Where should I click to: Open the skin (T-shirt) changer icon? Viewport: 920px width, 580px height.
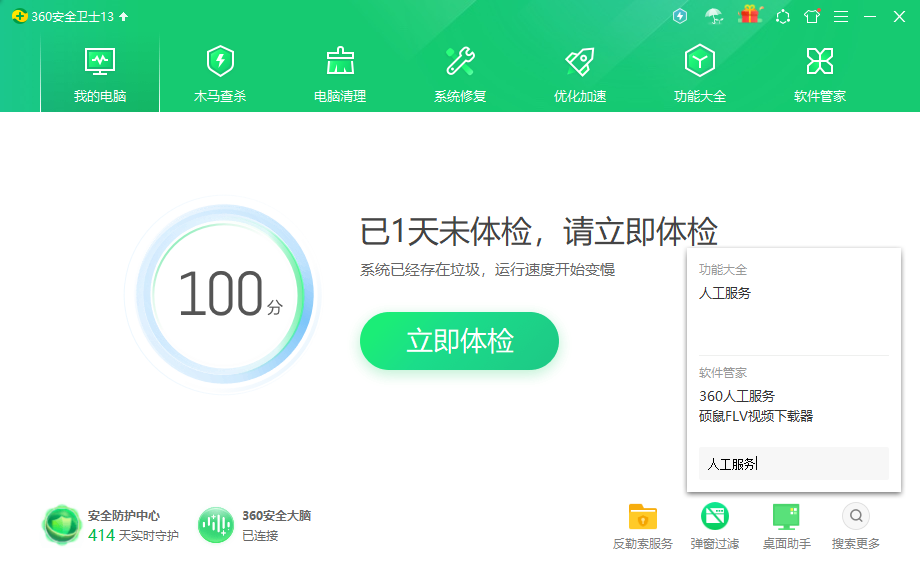[812, 16]
